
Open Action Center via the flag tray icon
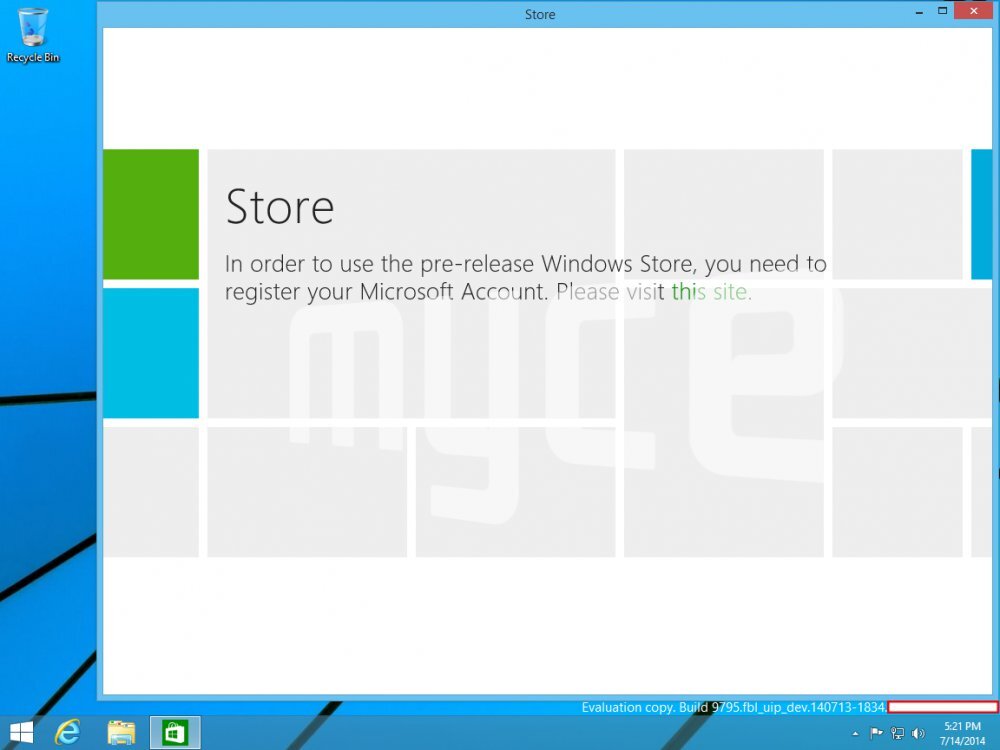[x=877, y=733]
